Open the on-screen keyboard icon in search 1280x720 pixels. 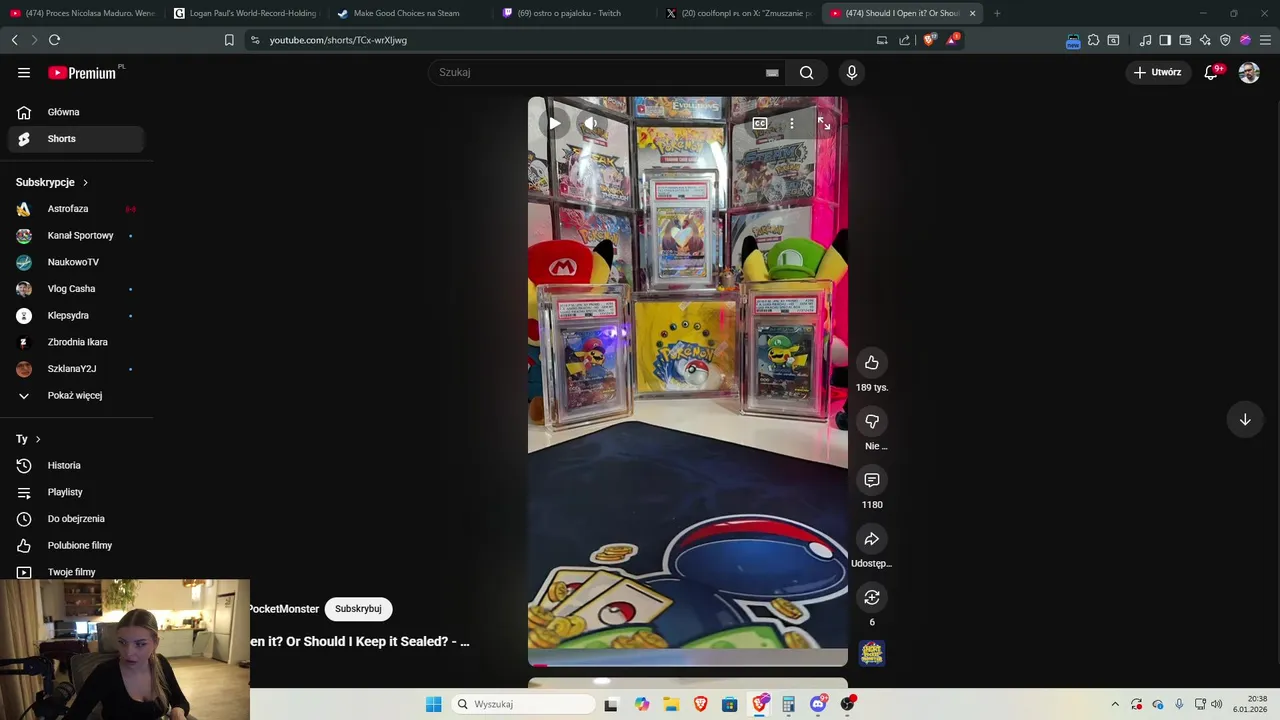772,72
